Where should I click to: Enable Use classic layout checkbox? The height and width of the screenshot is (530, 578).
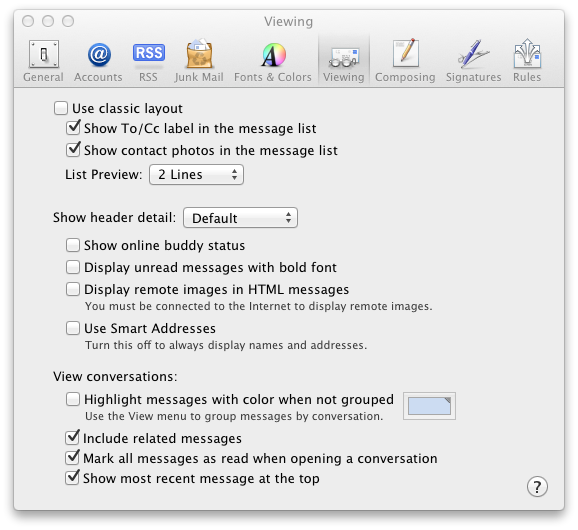tap(61, 108)
